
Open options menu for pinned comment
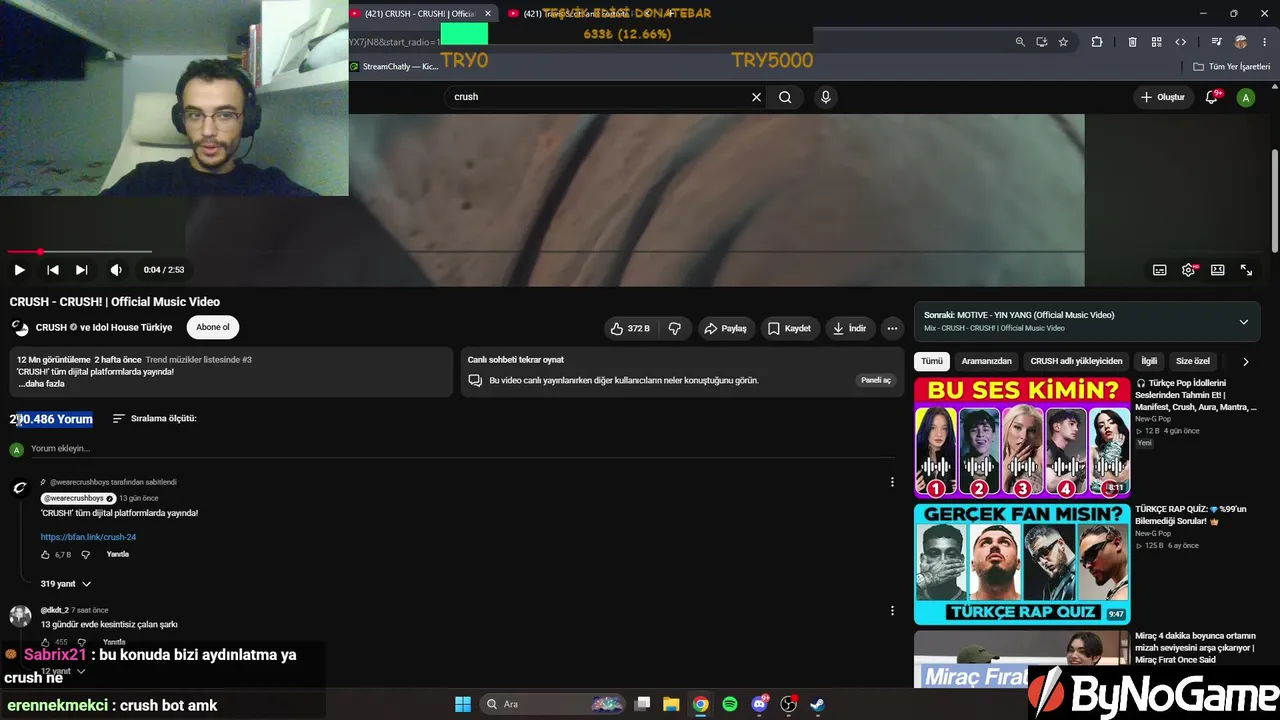click(892, 482)
